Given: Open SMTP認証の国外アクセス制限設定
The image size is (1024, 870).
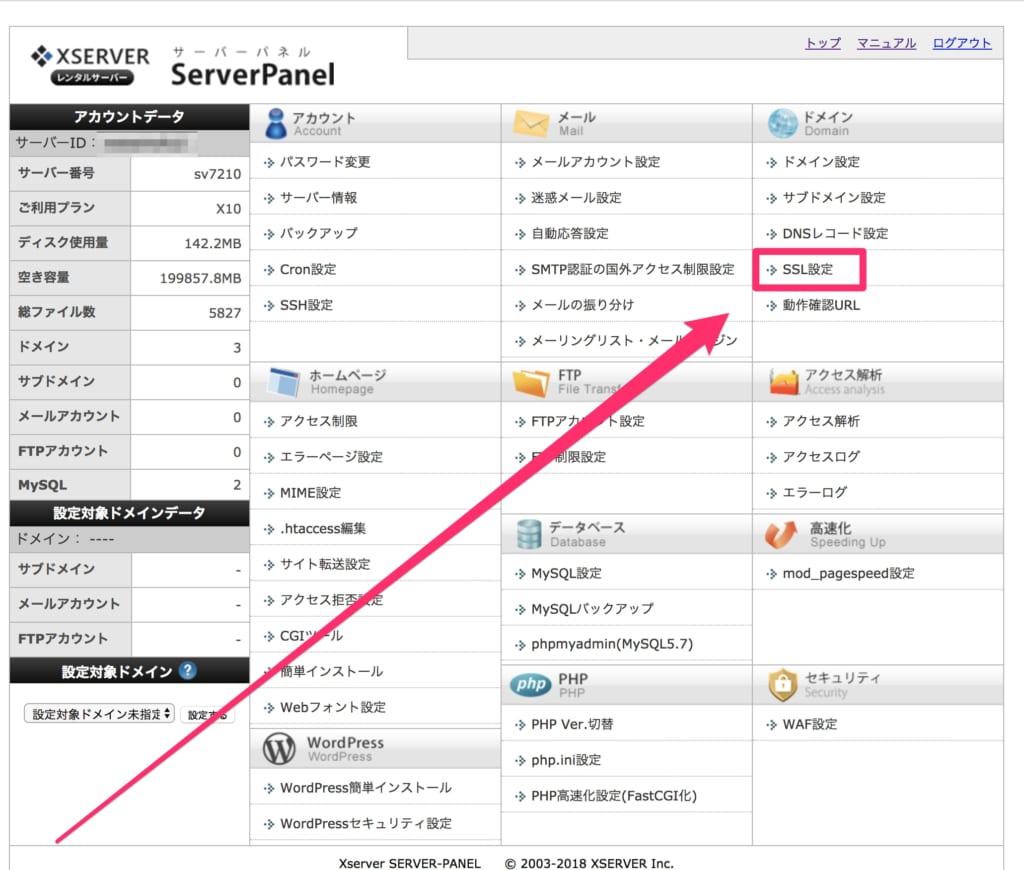Looking at the screenshot, I should pyautogui.click(x=632, y=269).
